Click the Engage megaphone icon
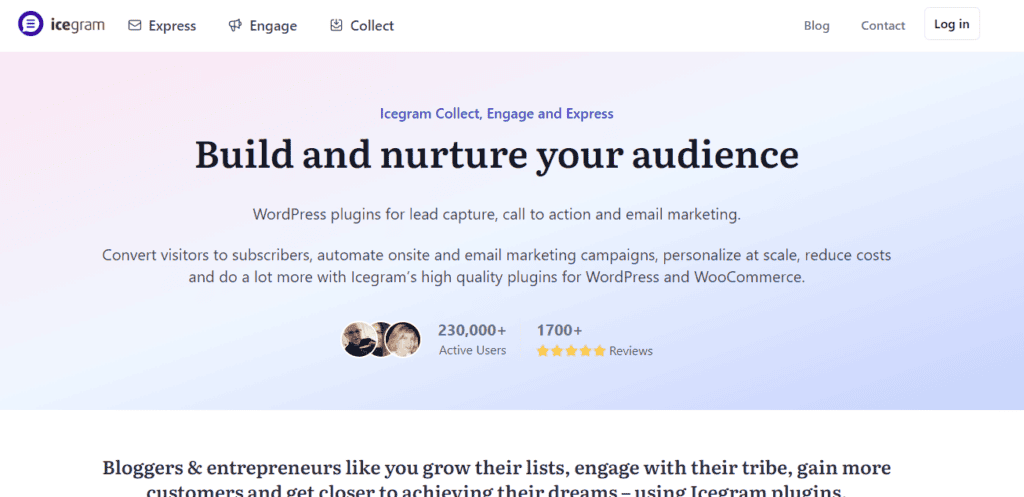1024x497 pixels. (x=235, y=25)
